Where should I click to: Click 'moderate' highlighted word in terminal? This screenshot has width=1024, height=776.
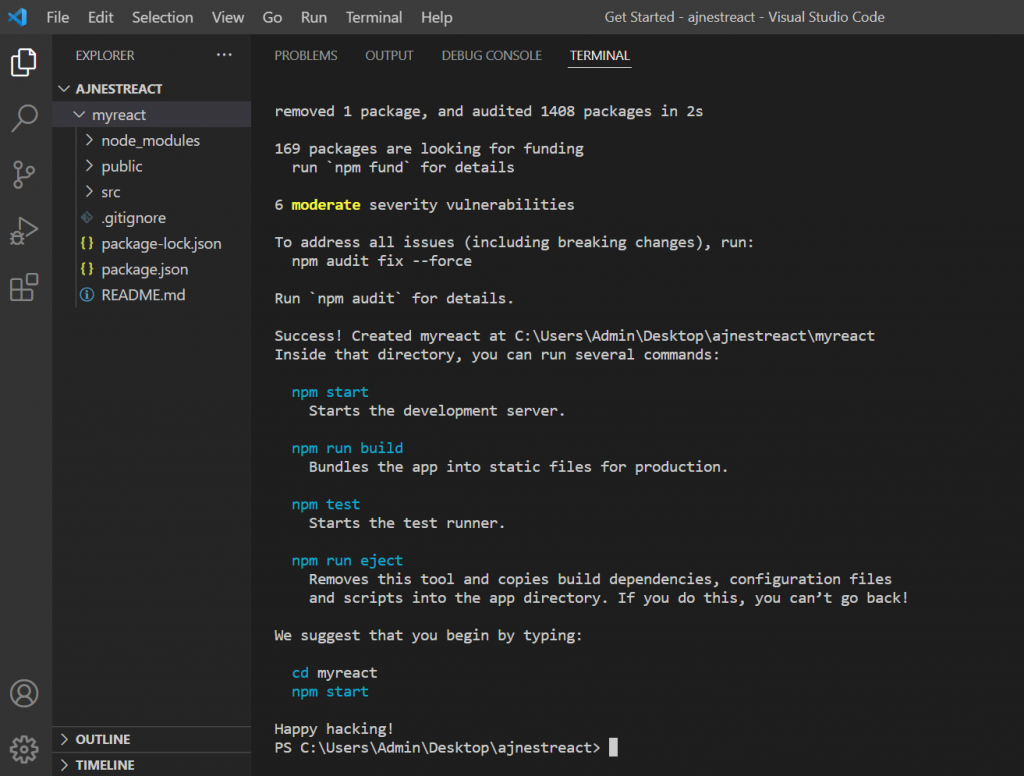click(325, 204)
